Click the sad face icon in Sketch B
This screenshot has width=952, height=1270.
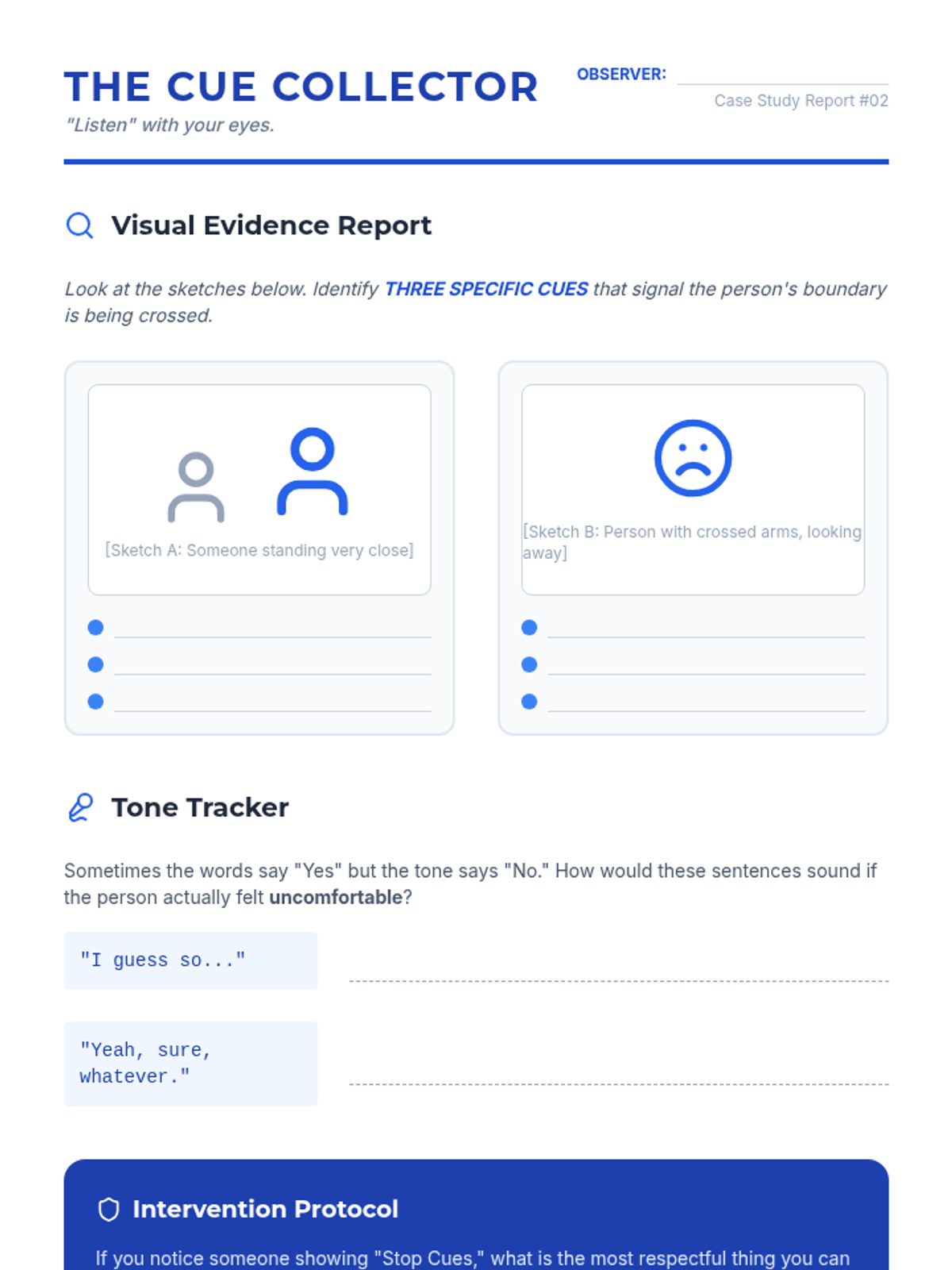[x=693, y=458]
